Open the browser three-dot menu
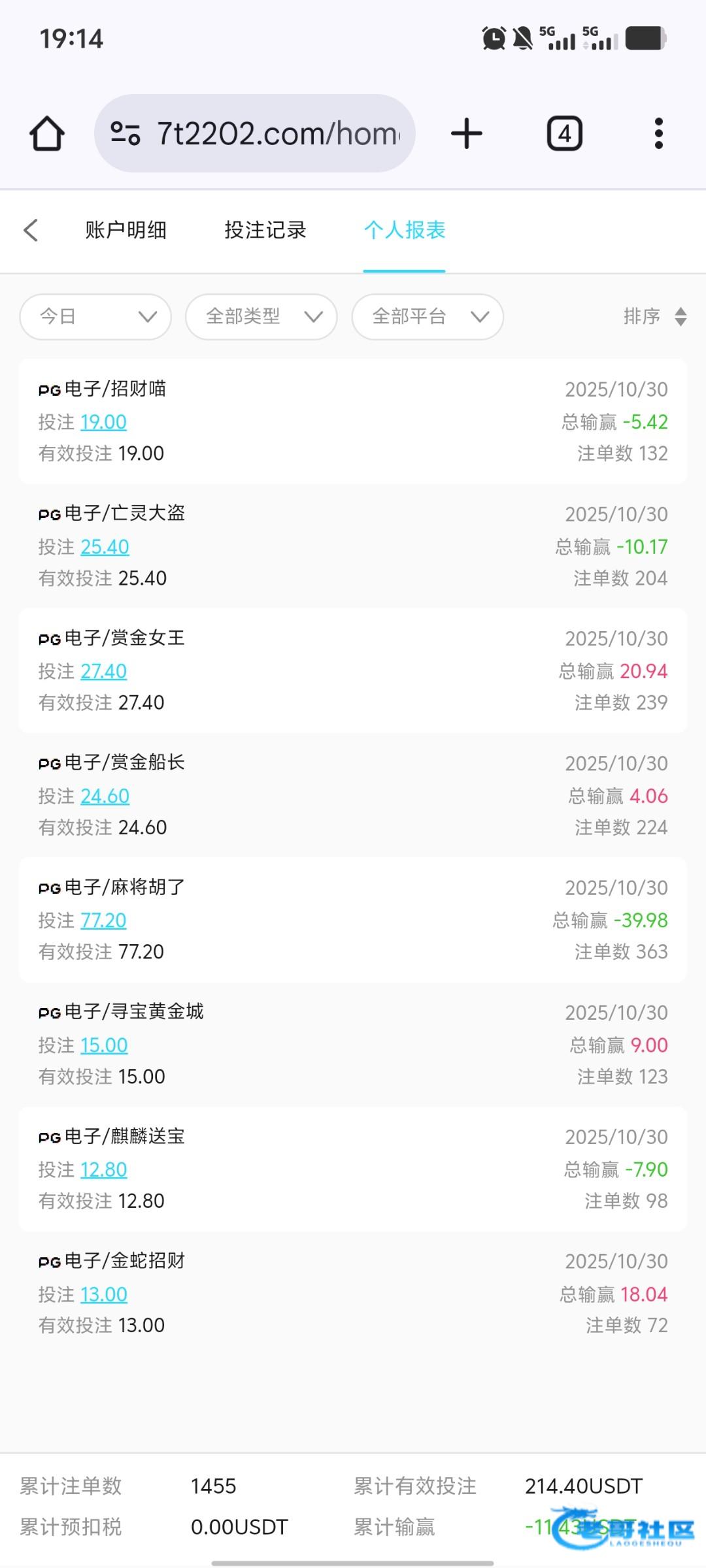The width and height of the screenshot is (706, 1568). [658, 134]
